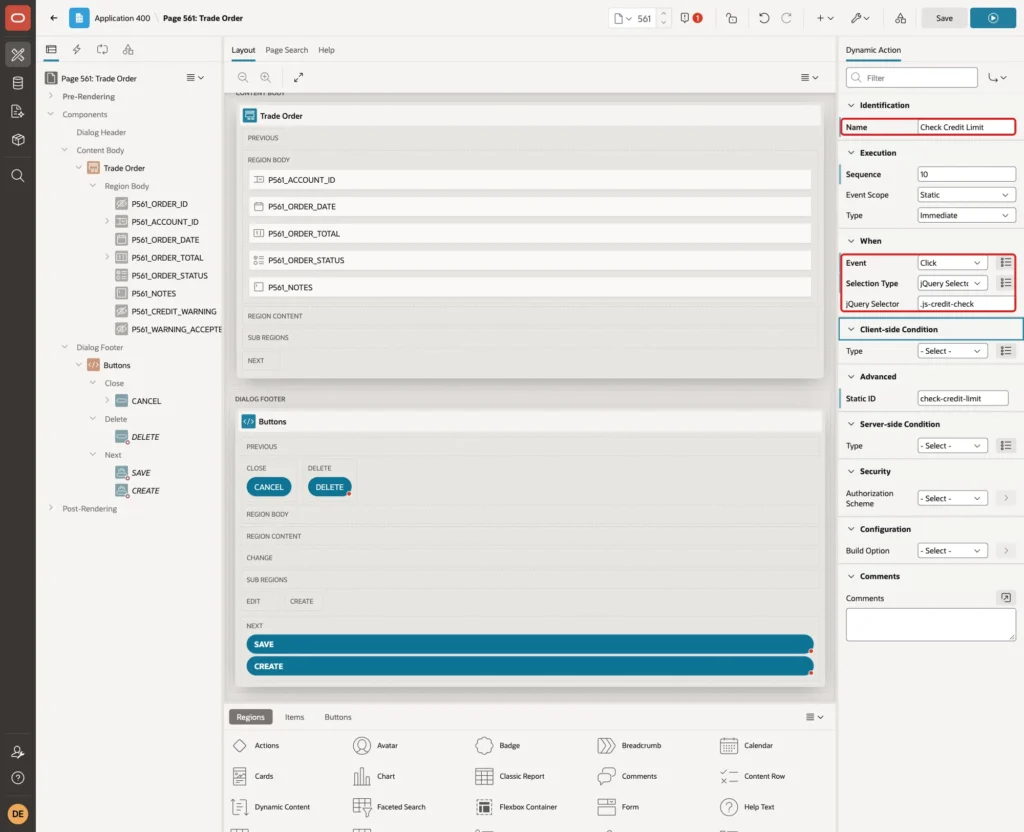Redo the last change
1024x832 pixels.
(786, 18)
